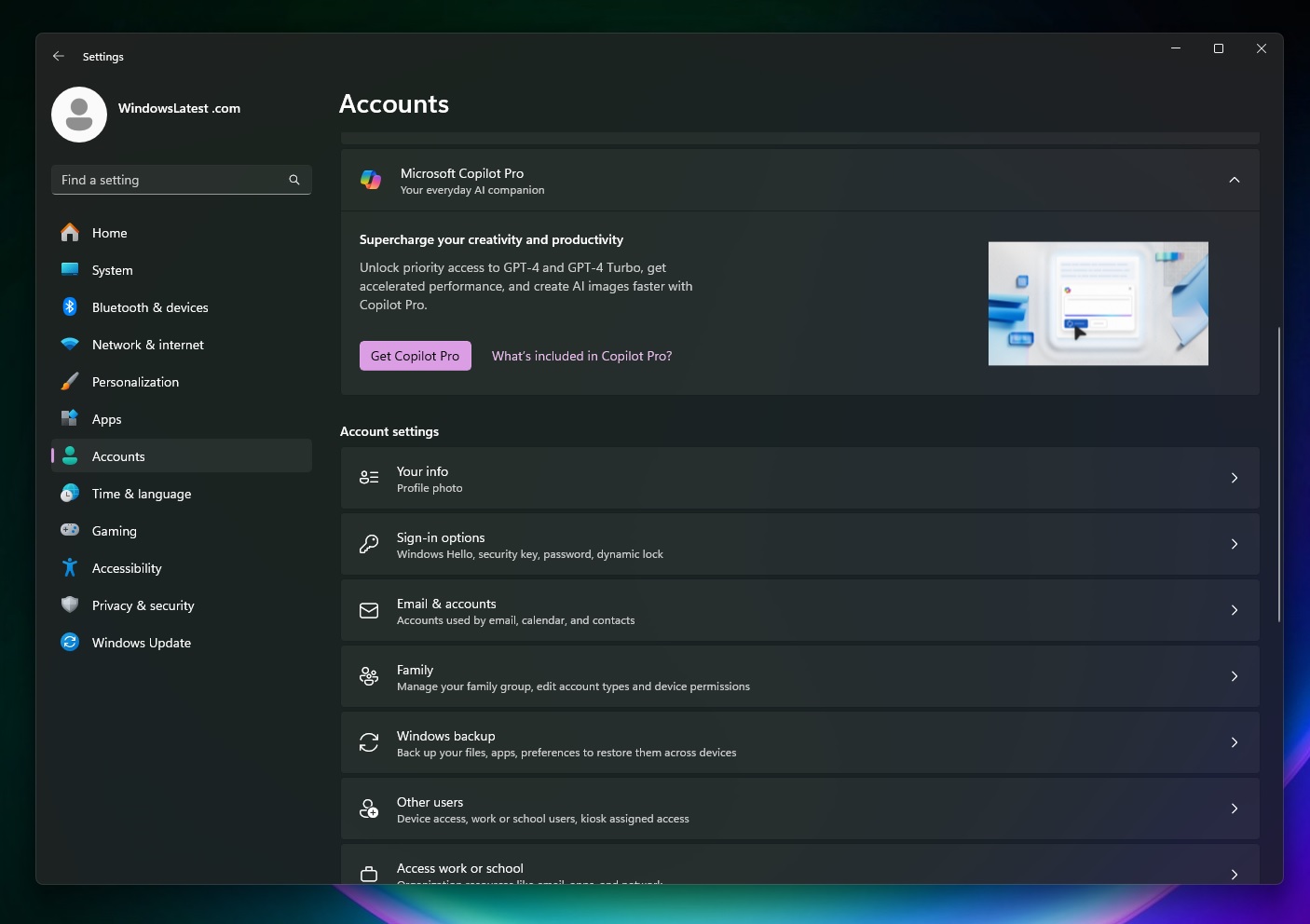Screen dimensions: 1310x924
Task: Minimize the Settings window
Action: (x=1176, y=48)
